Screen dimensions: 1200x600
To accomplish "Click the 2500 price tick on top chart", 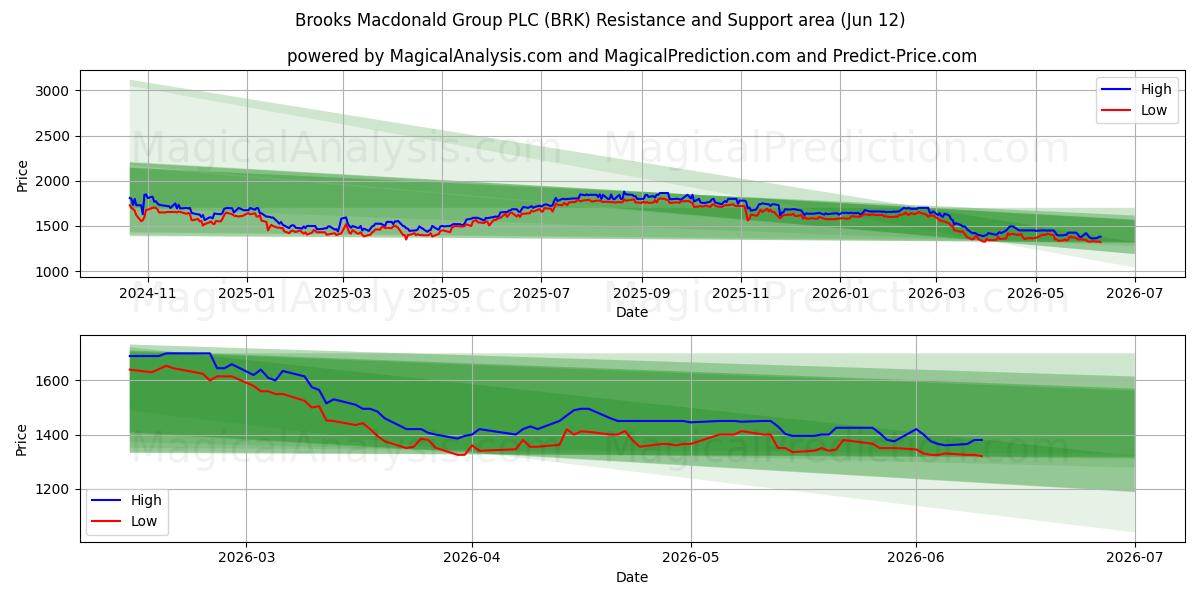I will tap(52, 136).
